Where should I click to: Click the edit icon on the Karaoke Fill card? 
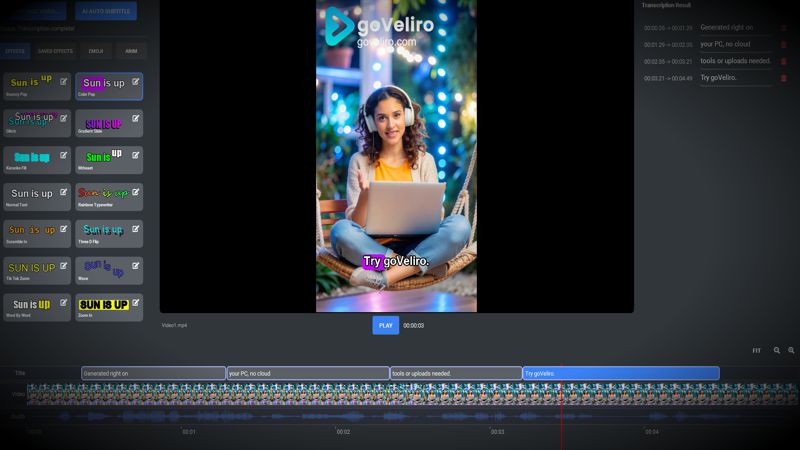pos(63,155)
